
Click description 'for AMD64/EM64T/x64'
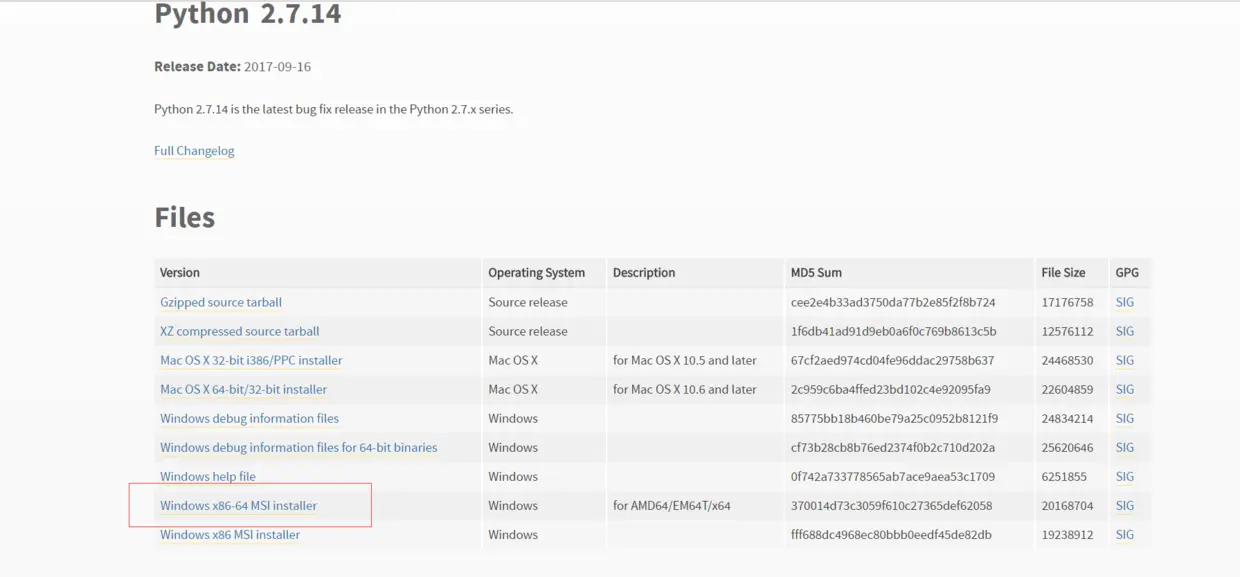(672, 505)
